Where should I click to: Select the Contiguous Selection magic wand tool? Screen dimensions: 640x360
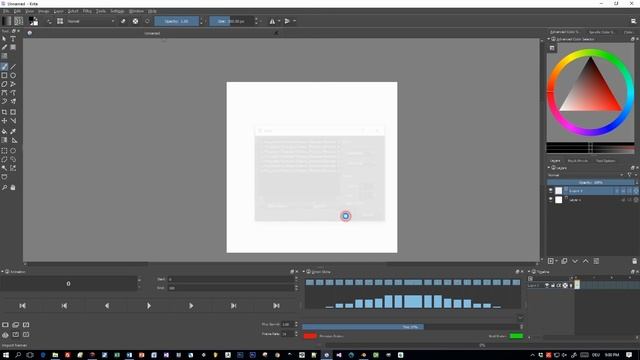click(4, 168)
